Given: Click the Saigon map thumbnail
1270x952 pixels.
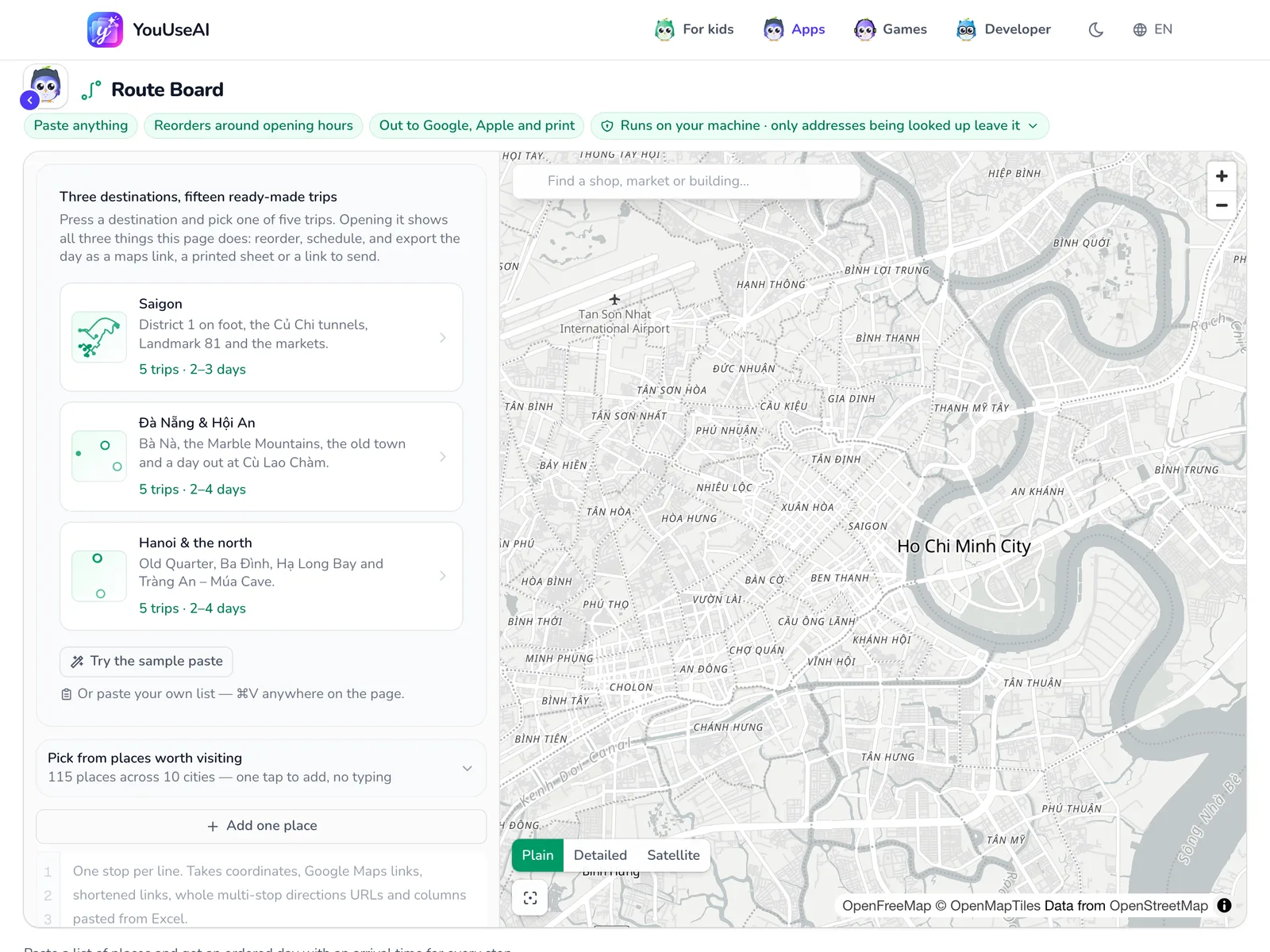Looking at the screenshot, I should (99, 337).
